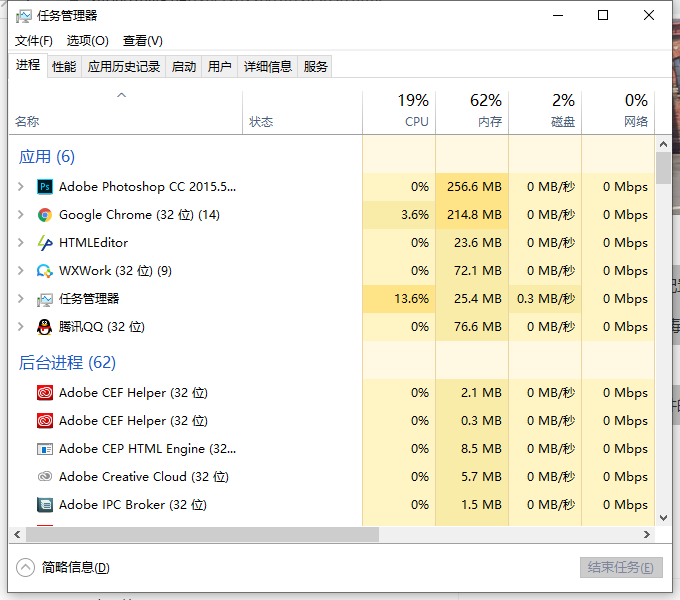Image resolution: width=680 pixels, height=600 pixels.
Task: Click the vertical scrollbar down arrow
Action: [x=663, y=518]
